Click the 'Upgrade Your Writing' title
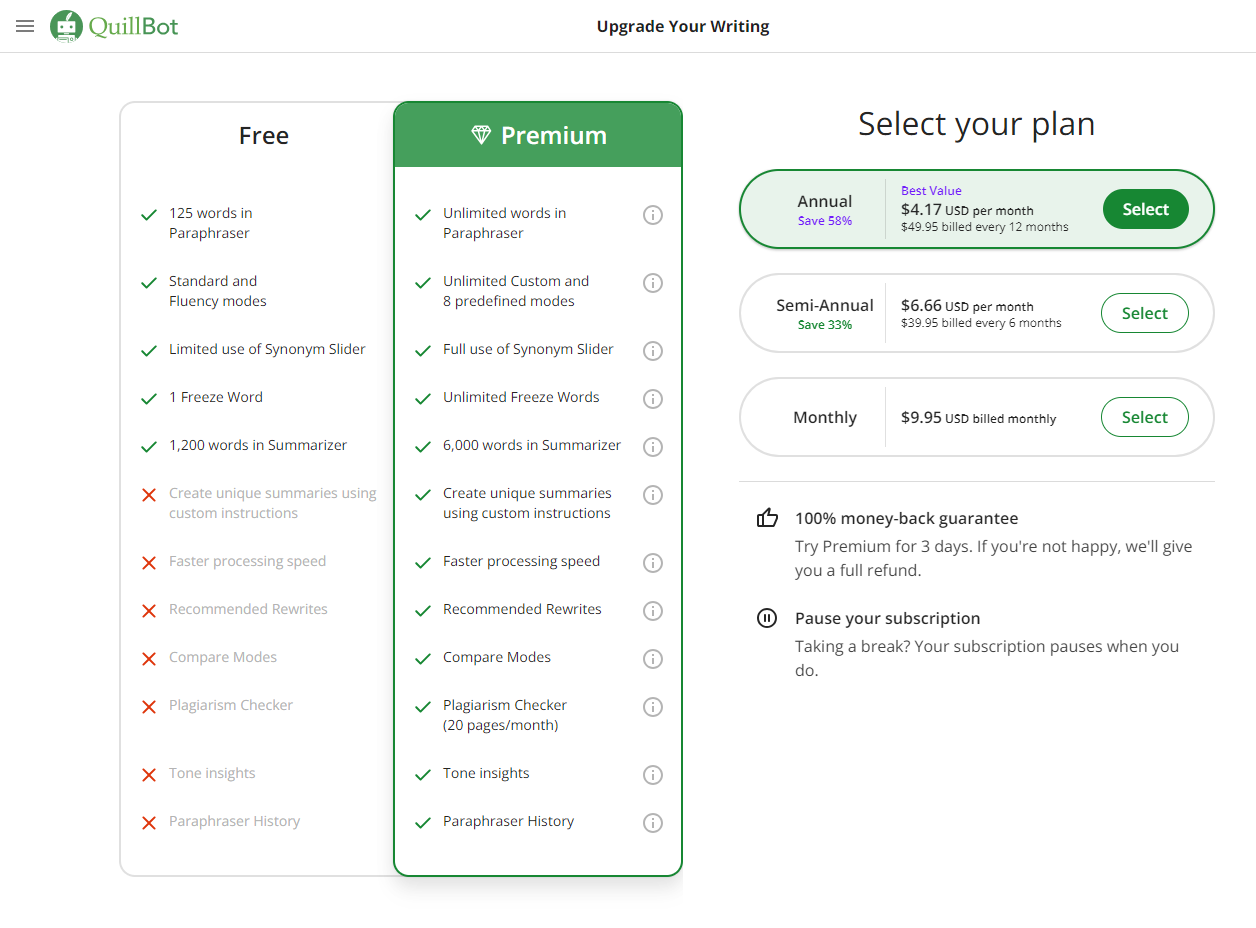This screenshot has width=1256, height=928. click(x=683, y=26)
